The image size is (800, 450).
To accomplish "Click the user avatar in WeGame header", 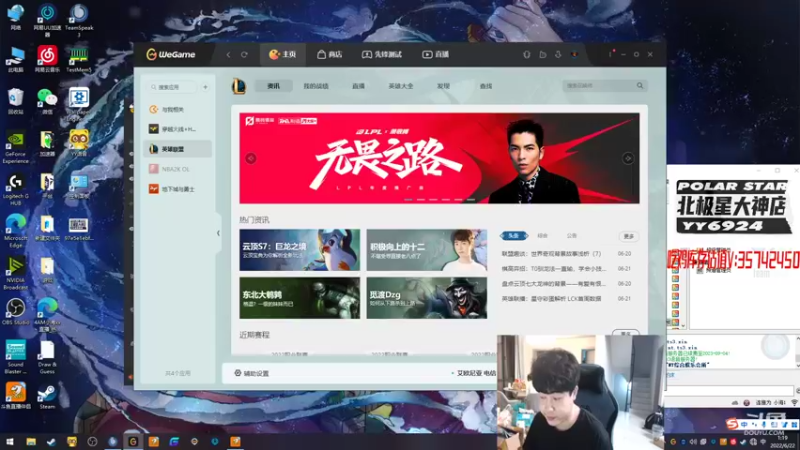I will point(574,55).
